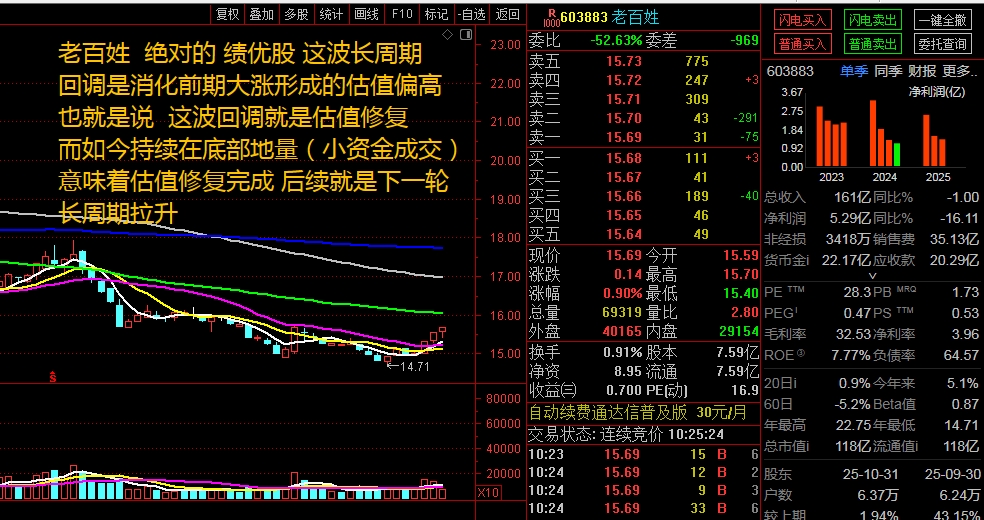Click the 年最高 value 22.75
984x520 pixels.
click(853, 425)
